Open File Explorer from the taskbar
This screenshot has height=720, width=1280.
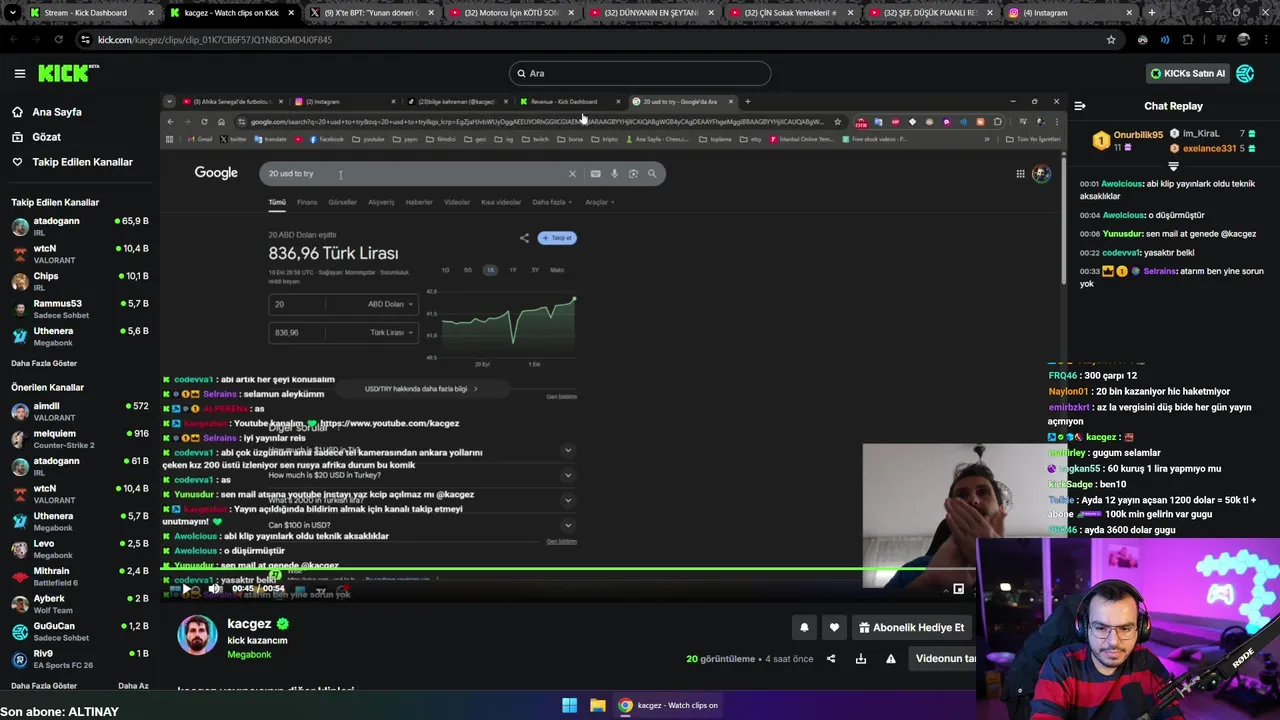pyautogui.click(x=597, y=705)
